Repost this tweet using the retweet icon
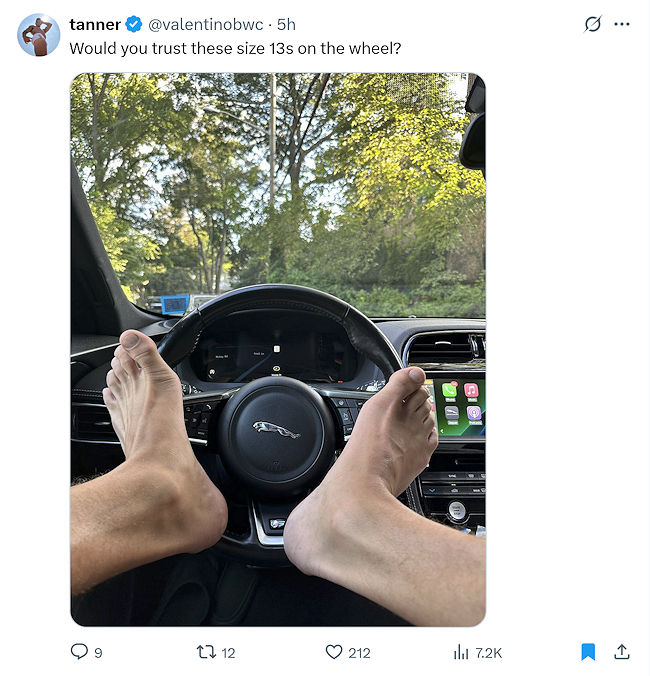The height and width of the screenshot is (676, 650). (206, 652)
